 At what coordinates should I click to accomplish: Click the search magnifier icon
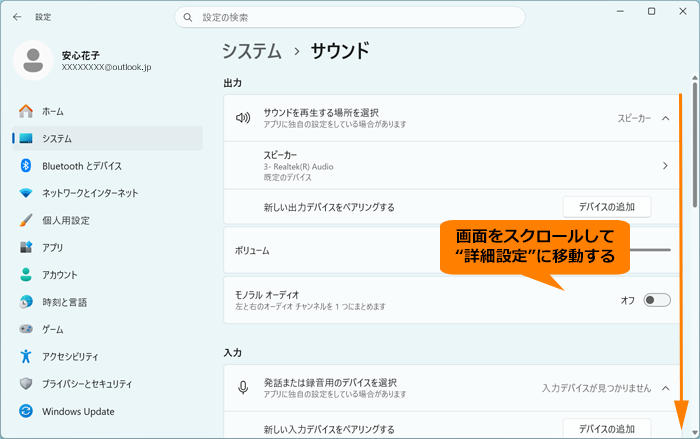point(188,17)
